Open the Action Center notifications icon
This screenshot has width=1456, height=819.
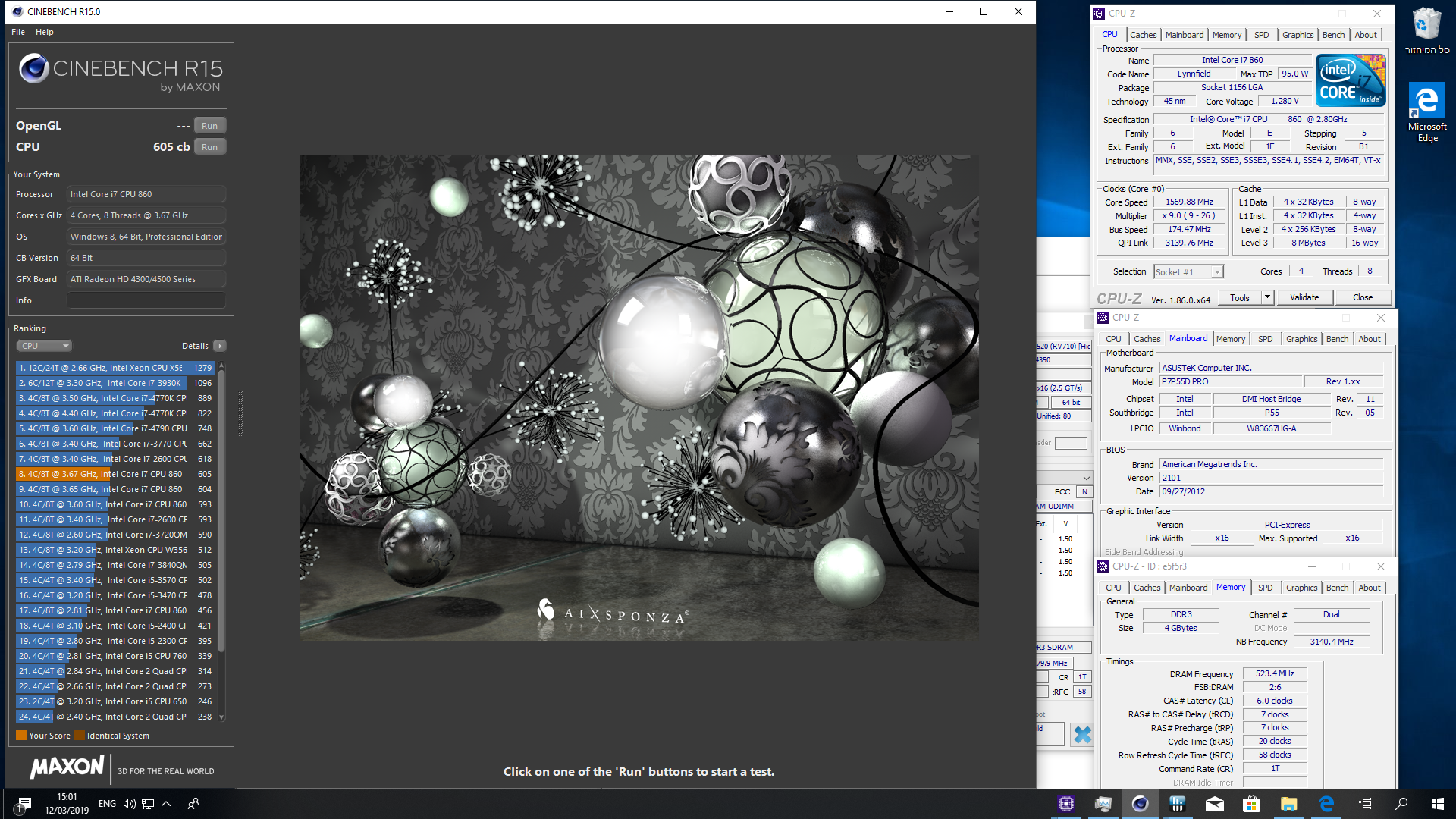(24, 804)
